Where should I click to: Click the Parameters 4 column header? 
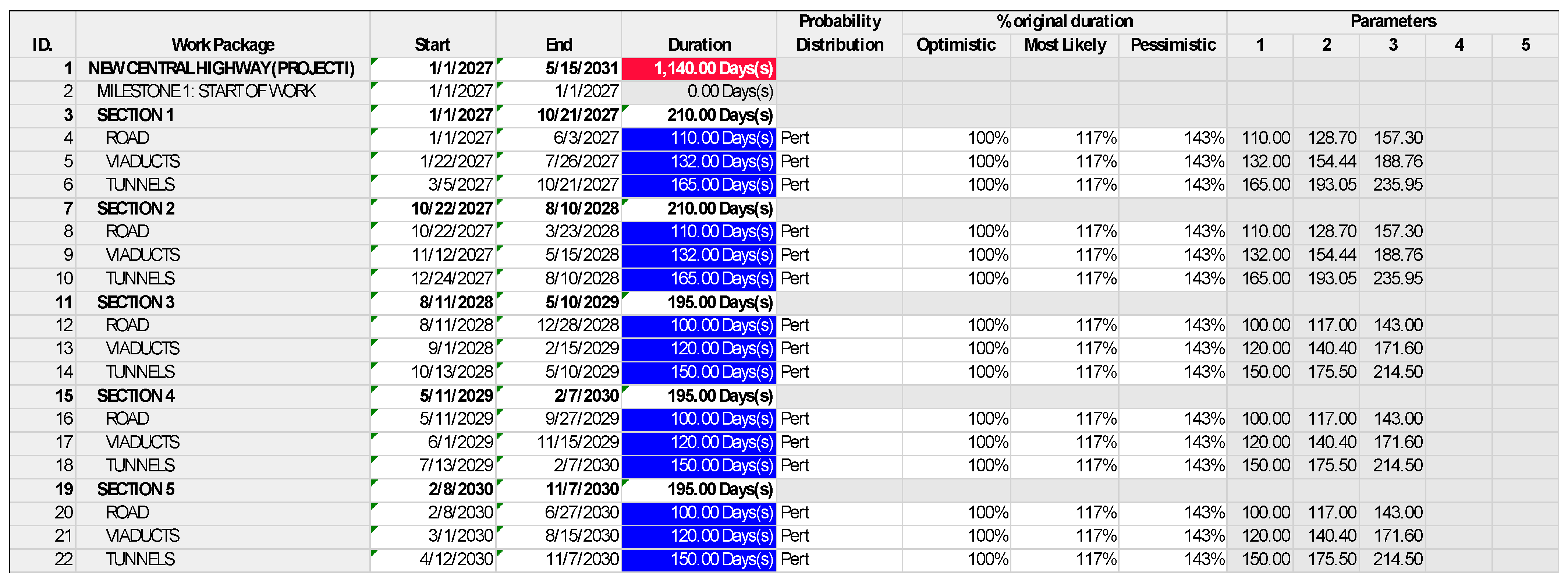tap(1458, 45)
